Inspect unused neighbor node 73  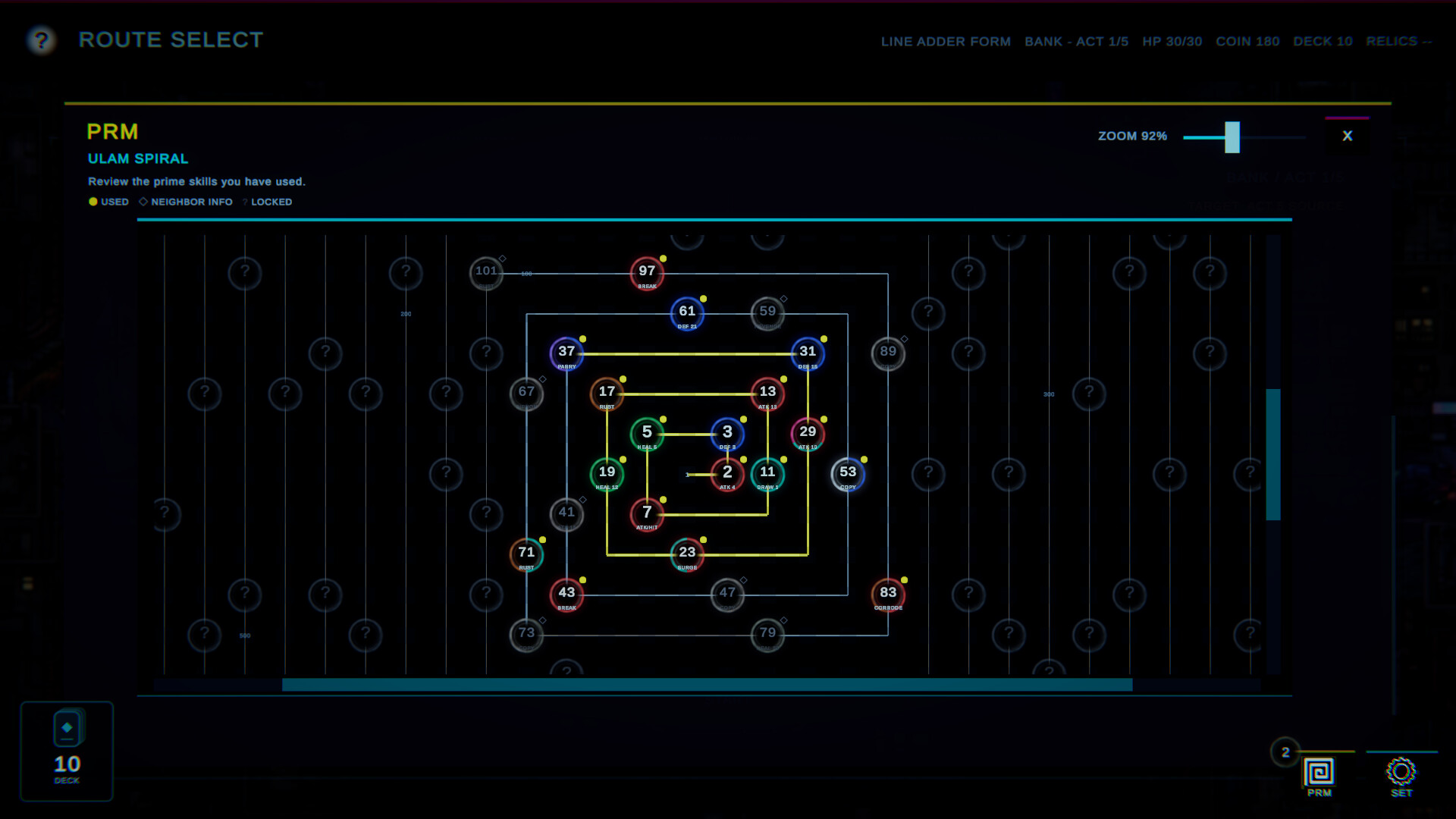point(526,635)
